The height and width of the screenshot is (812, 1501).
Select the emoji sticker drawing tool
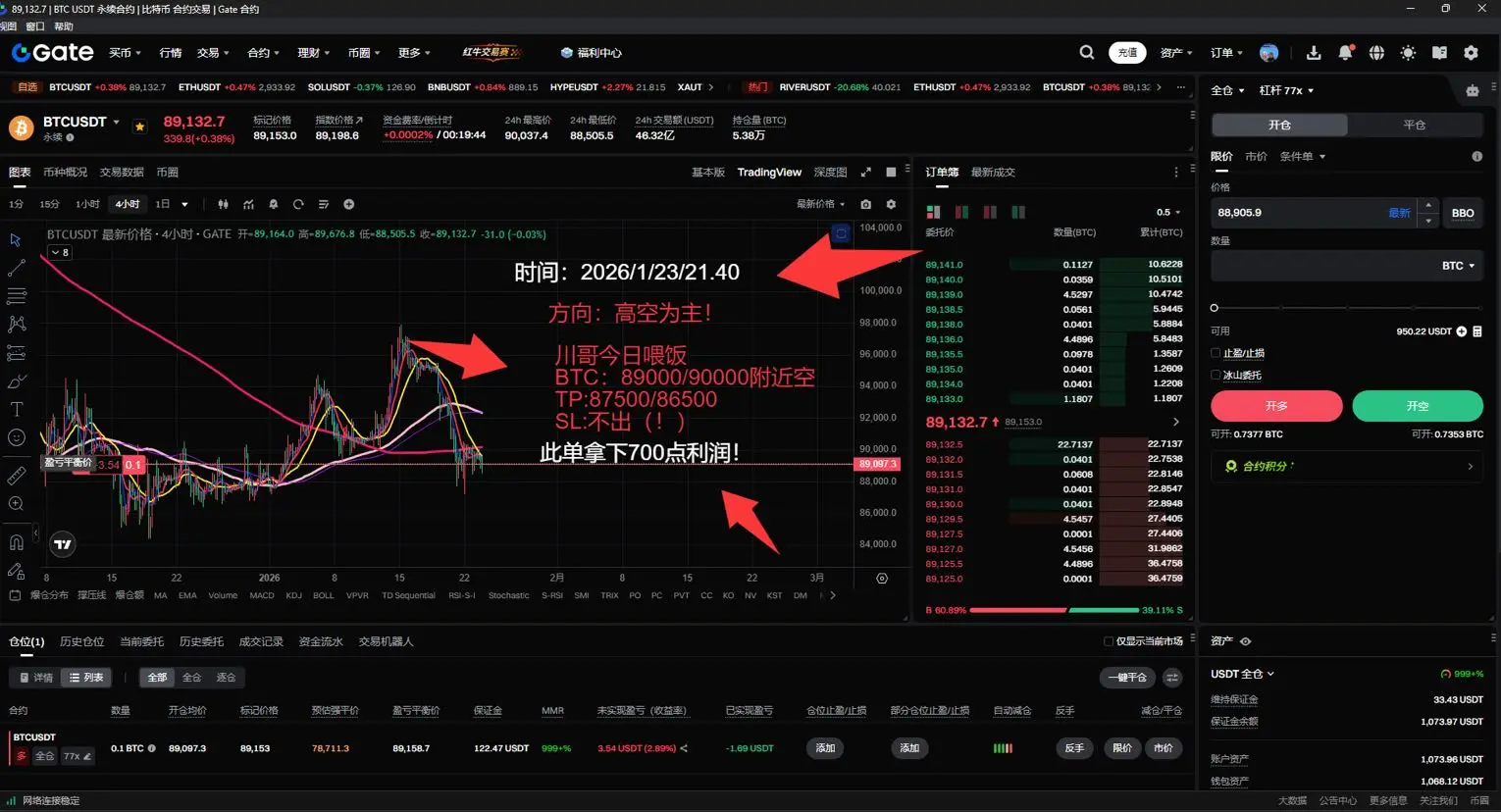tap(17, 437)
